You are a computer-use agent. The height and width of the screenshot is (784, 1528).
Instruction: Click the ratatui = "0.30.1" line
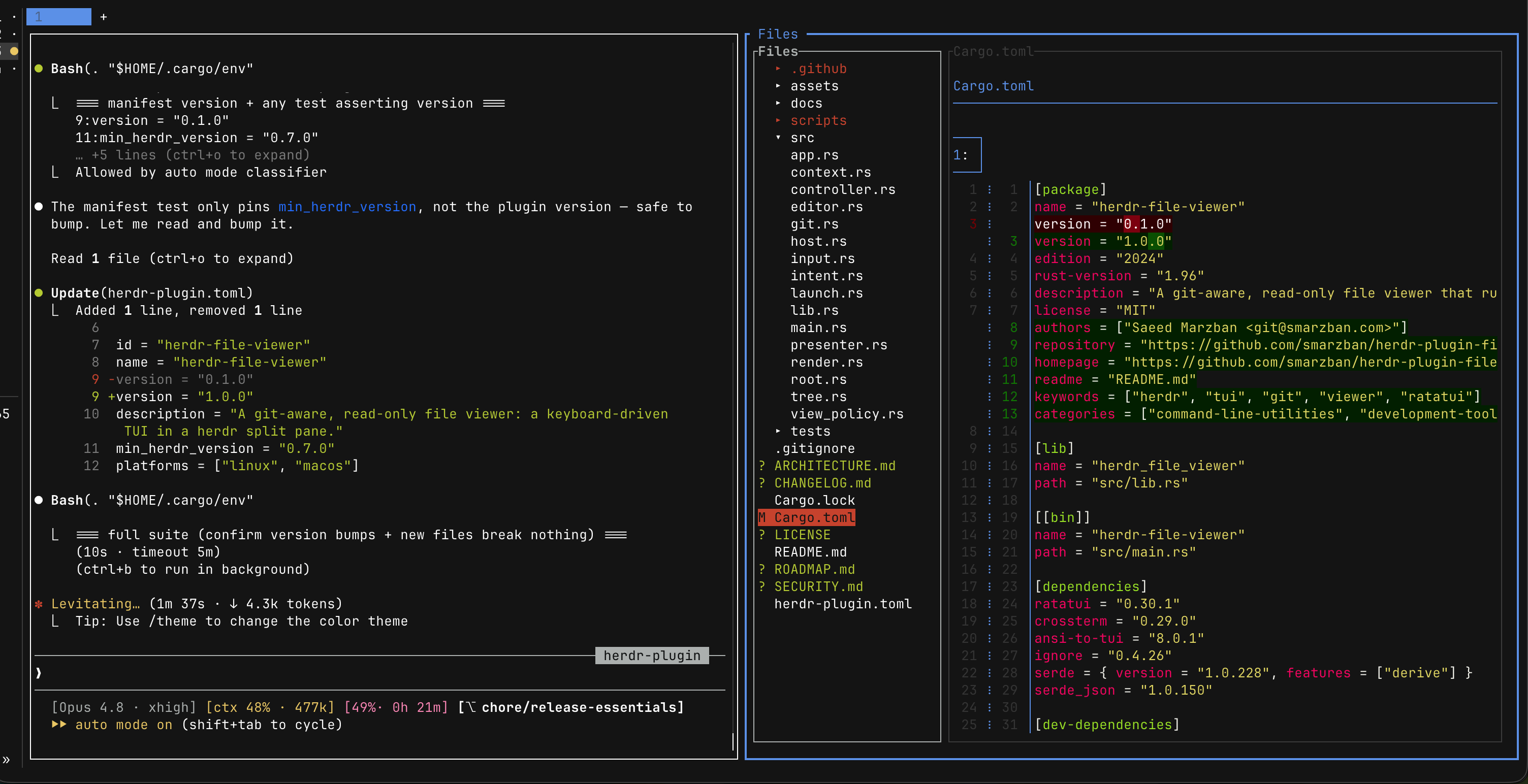(1107, 603)
